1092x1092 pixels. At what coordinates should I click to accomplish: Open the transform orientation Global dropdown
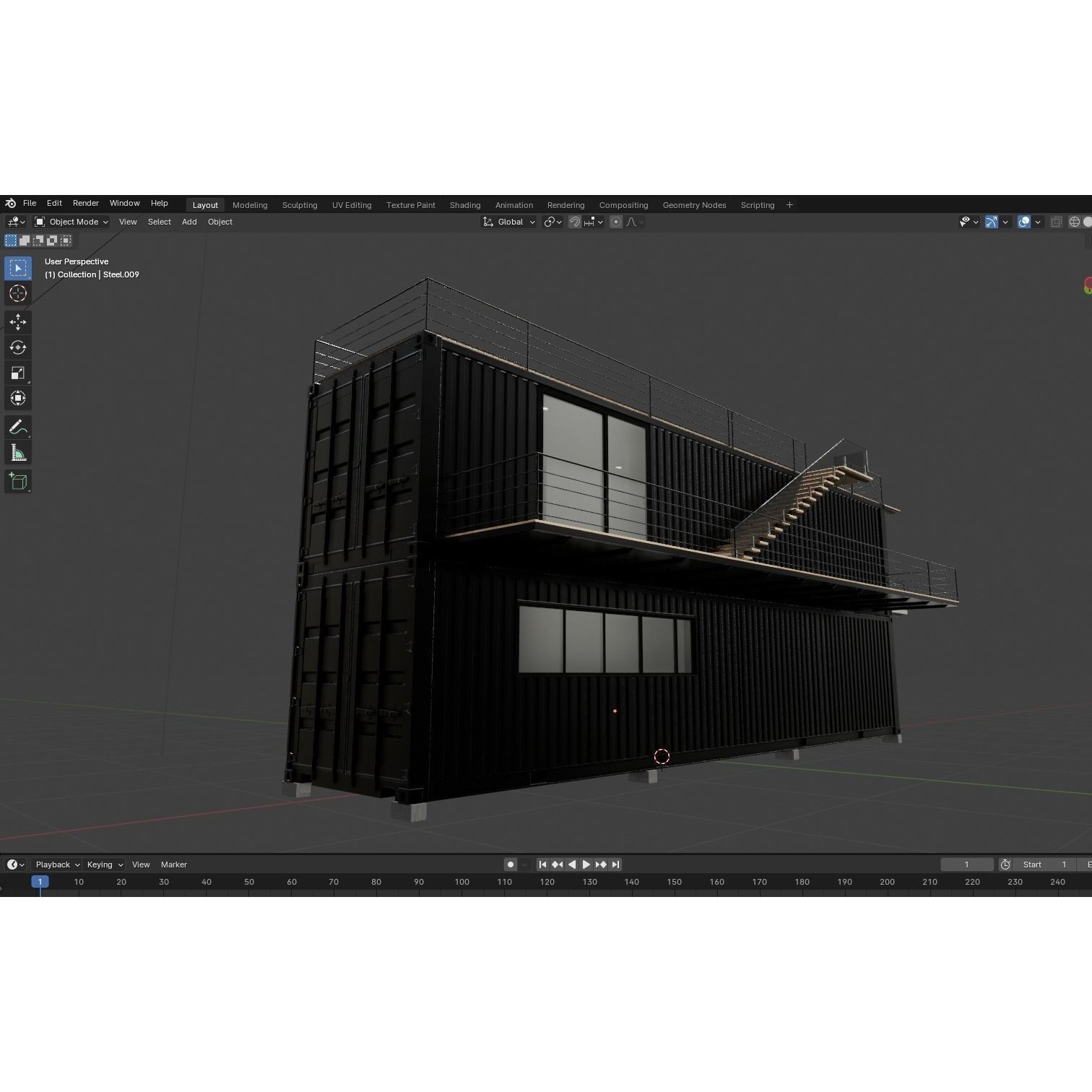click(x=510, y=222)
